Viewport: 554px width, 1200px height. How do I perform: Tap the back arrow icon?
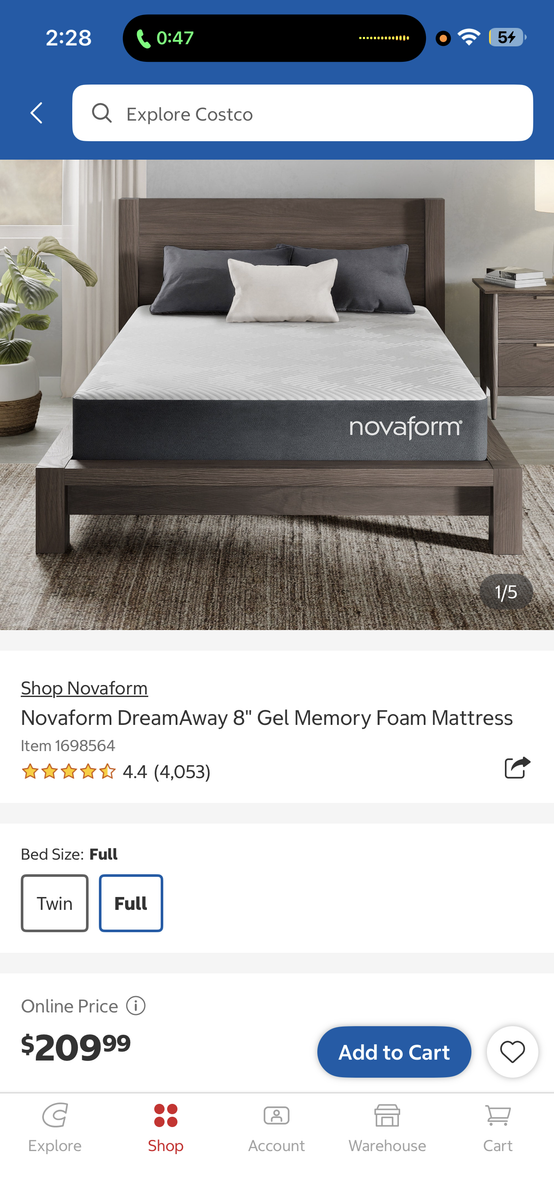point(37,113)
